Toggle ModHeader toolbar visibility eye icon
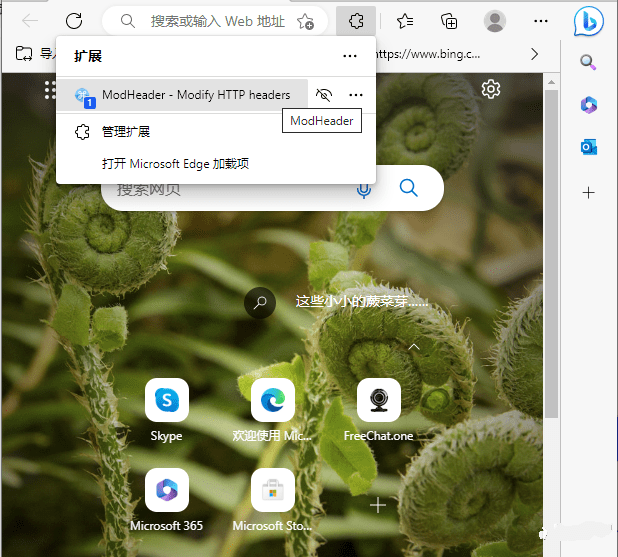The height and width of the screenshot is (557, 618). [x=323, y=95]
